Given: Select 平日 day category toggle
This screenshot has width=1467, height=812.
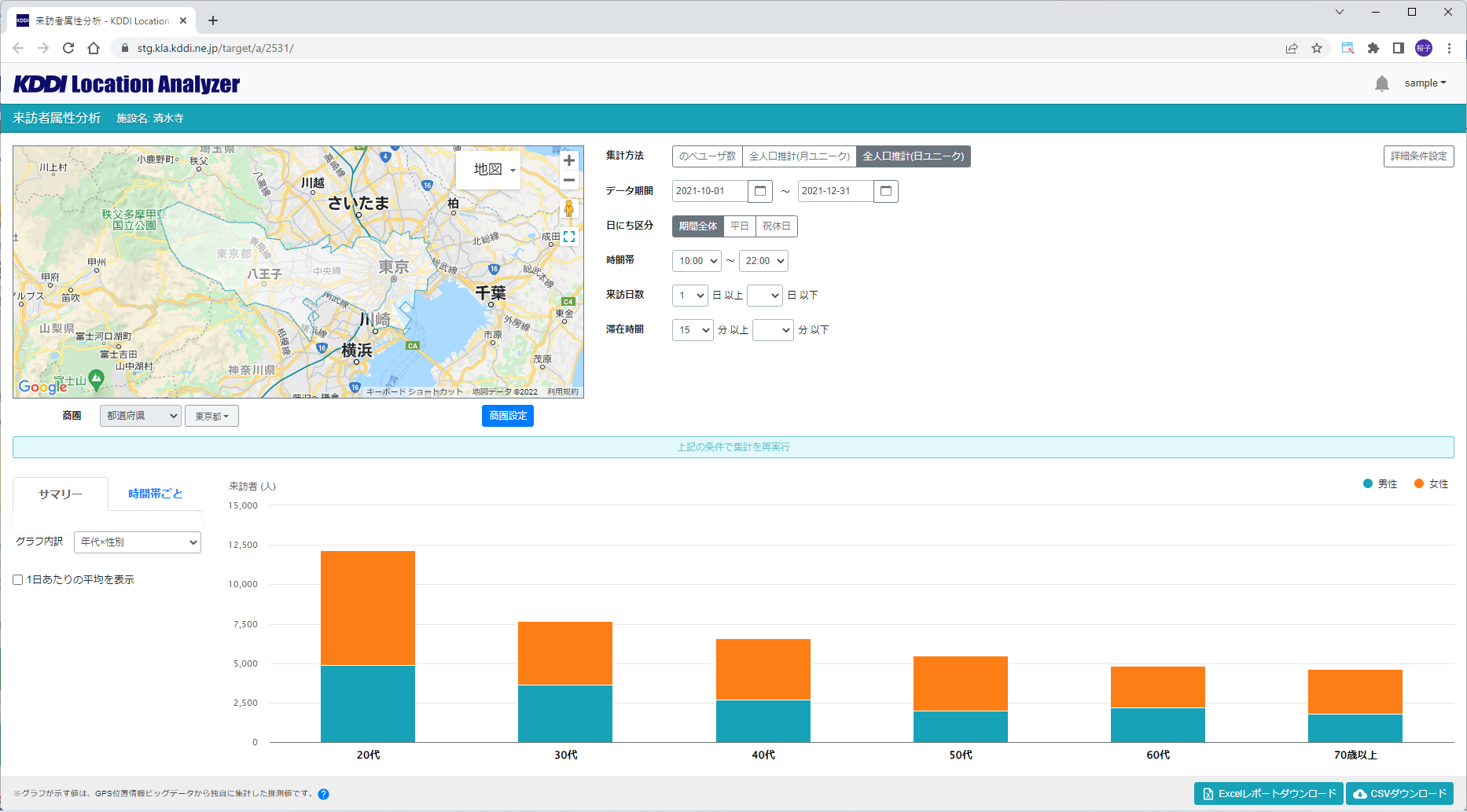Looking at the screenshot, I should point(739,226).
